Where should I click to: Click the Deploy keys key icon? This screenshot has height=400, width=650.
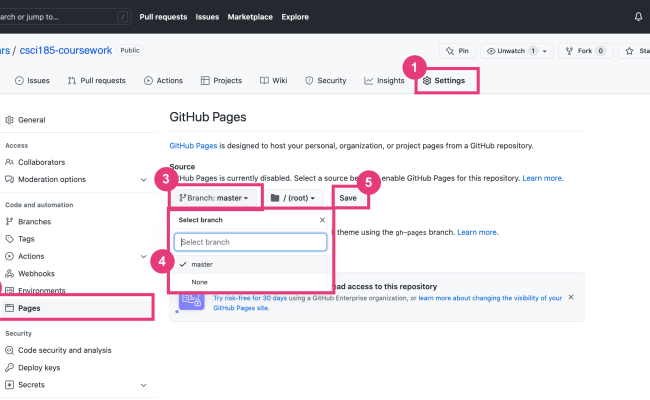9,368
